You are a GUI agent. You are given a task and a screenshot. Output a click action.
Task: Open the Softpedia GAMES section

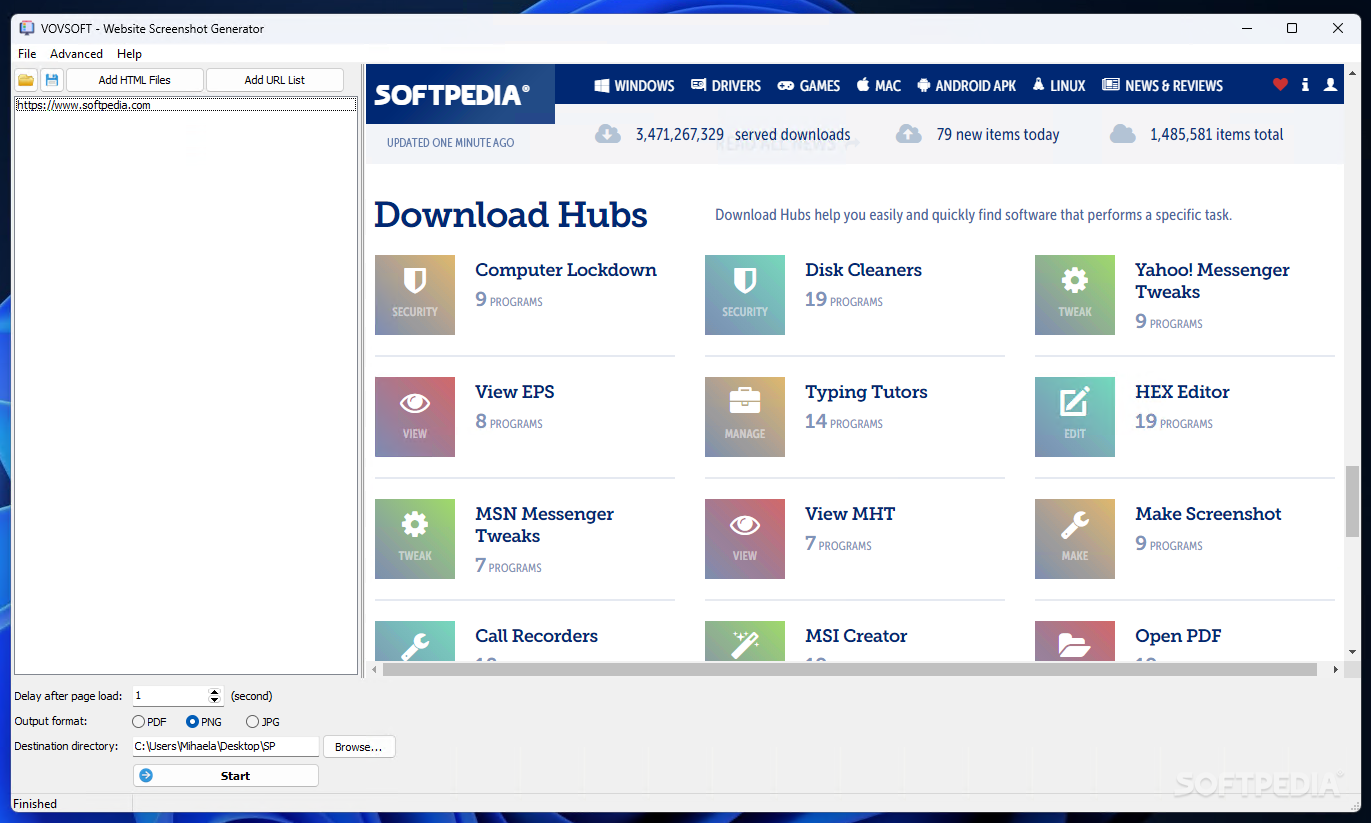[x=809, y=86]
